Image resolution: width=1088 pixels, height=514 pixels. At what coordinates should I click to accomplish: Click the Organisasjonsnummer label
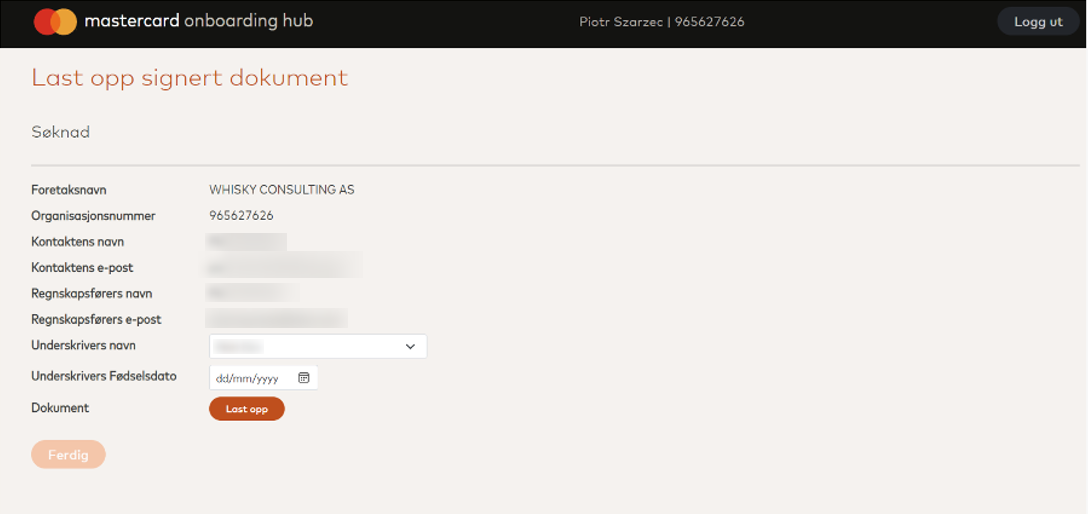93,216
